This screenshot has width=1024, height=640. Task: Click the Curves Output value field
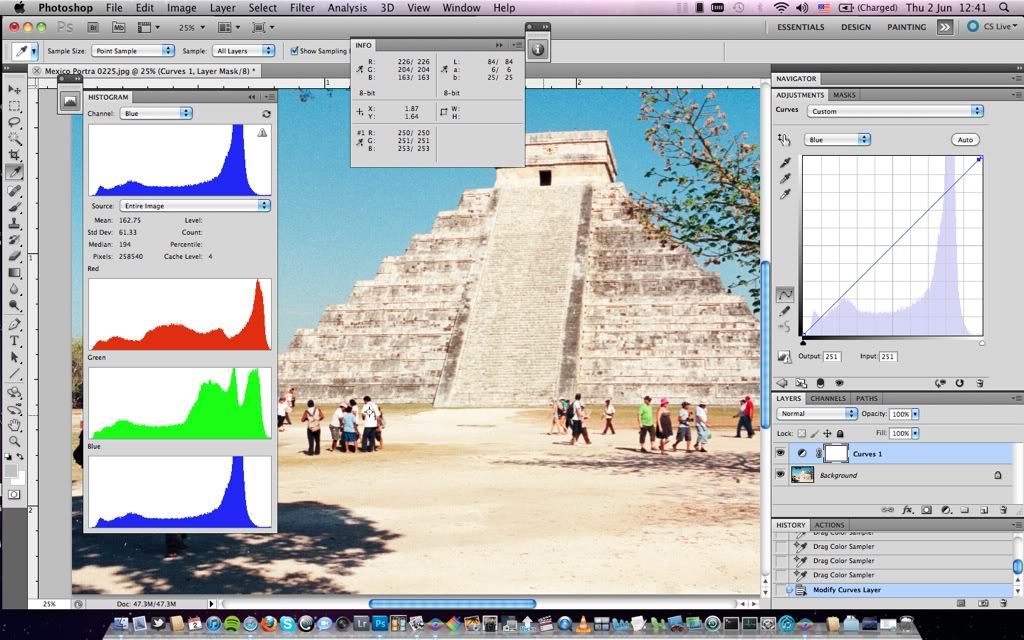click(832, 357)
